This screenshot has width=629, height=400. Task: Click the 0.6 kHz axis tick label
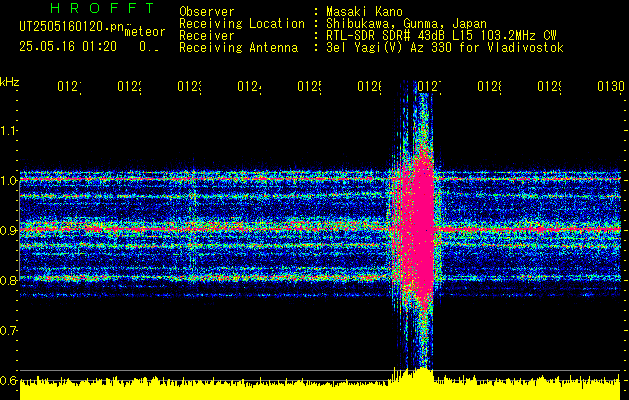tap(8, 380)
